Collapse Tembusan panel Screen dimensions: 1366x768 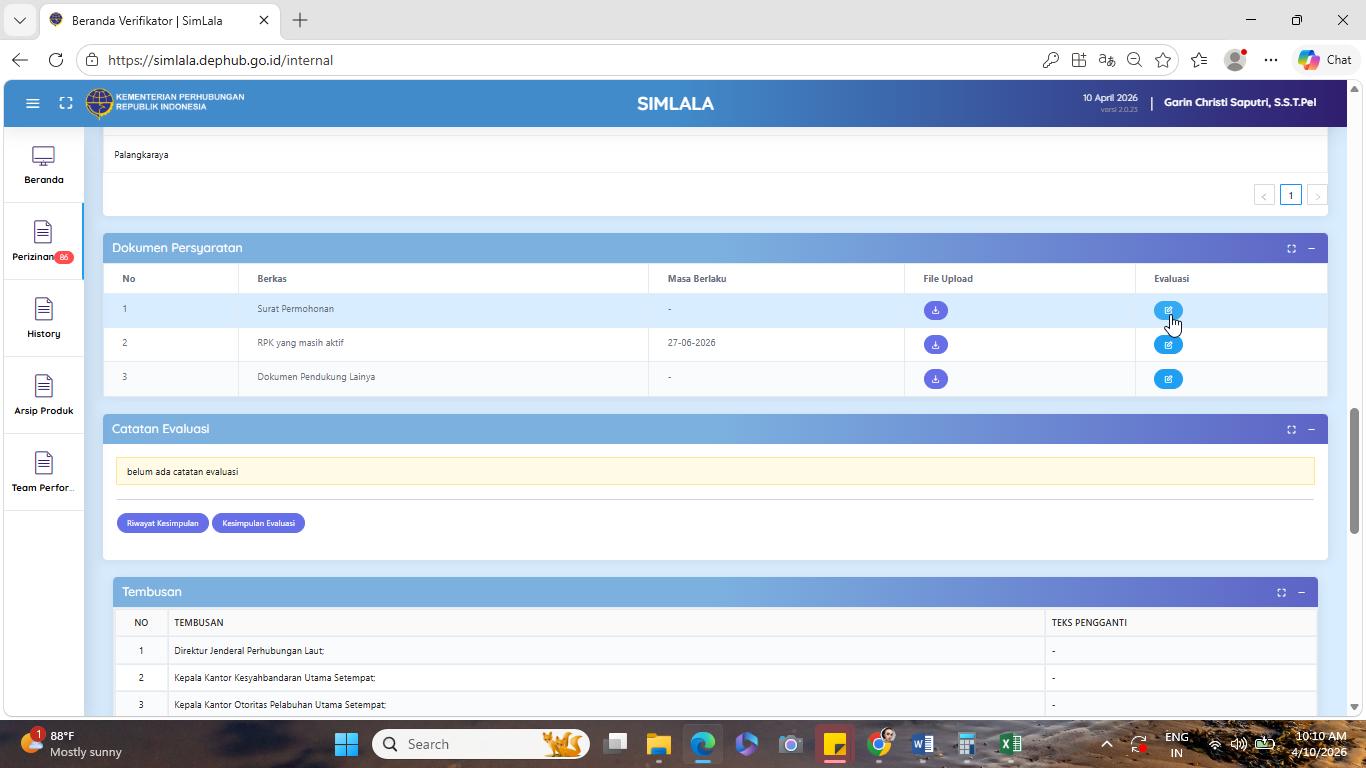[x=1301, y=592]
